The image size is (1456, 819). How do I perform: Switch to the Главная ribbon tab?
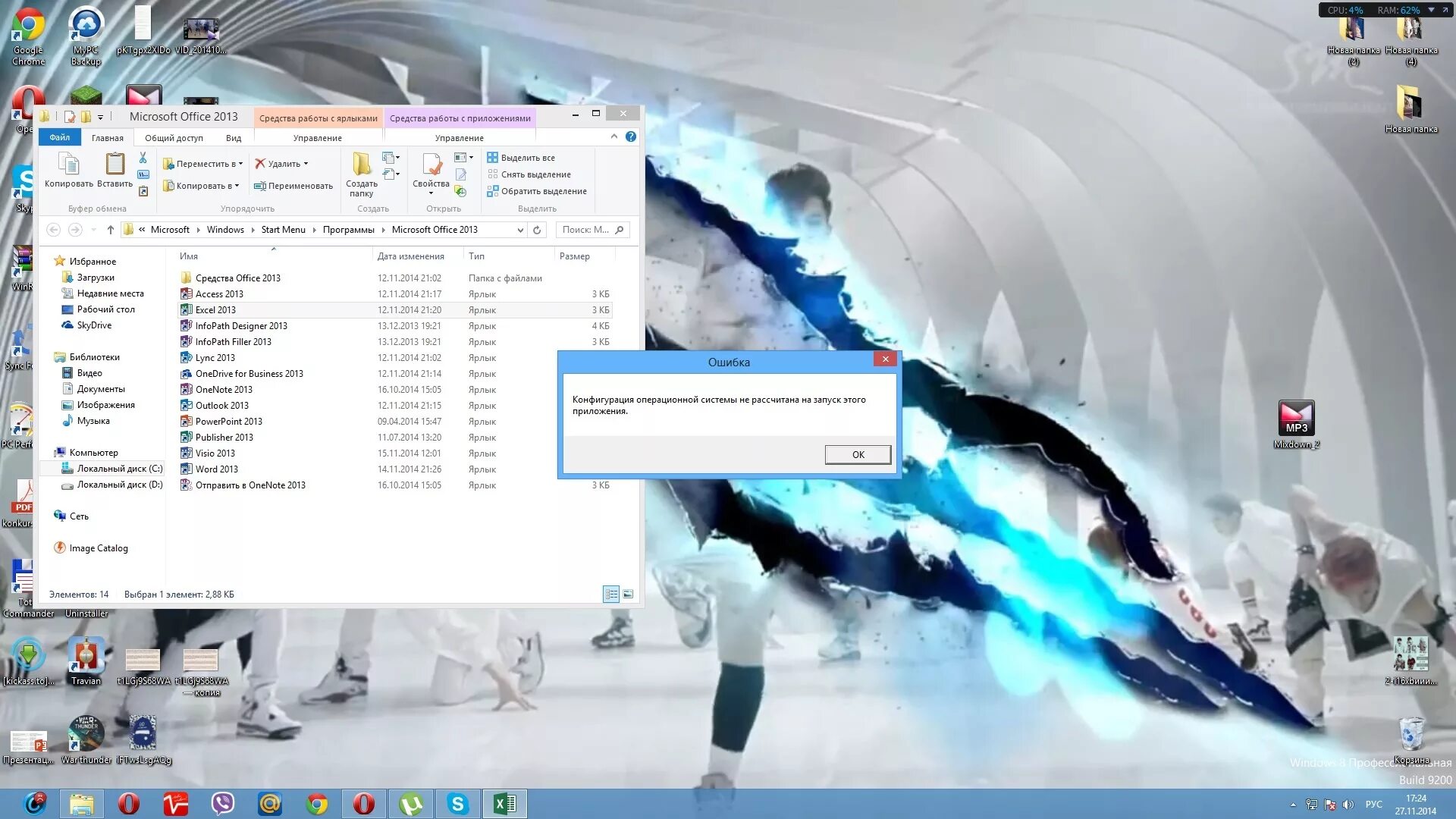(107, 138)
